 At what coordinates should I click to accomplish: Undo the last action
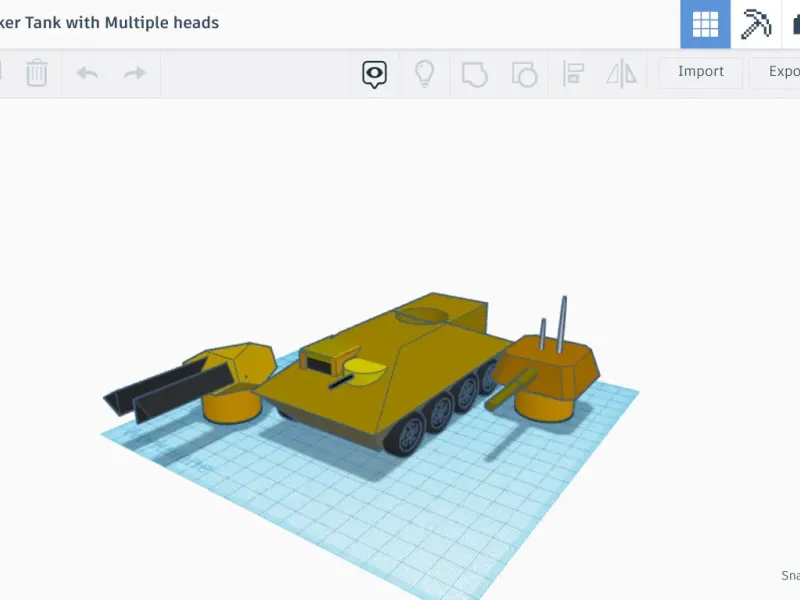point(88,73)
